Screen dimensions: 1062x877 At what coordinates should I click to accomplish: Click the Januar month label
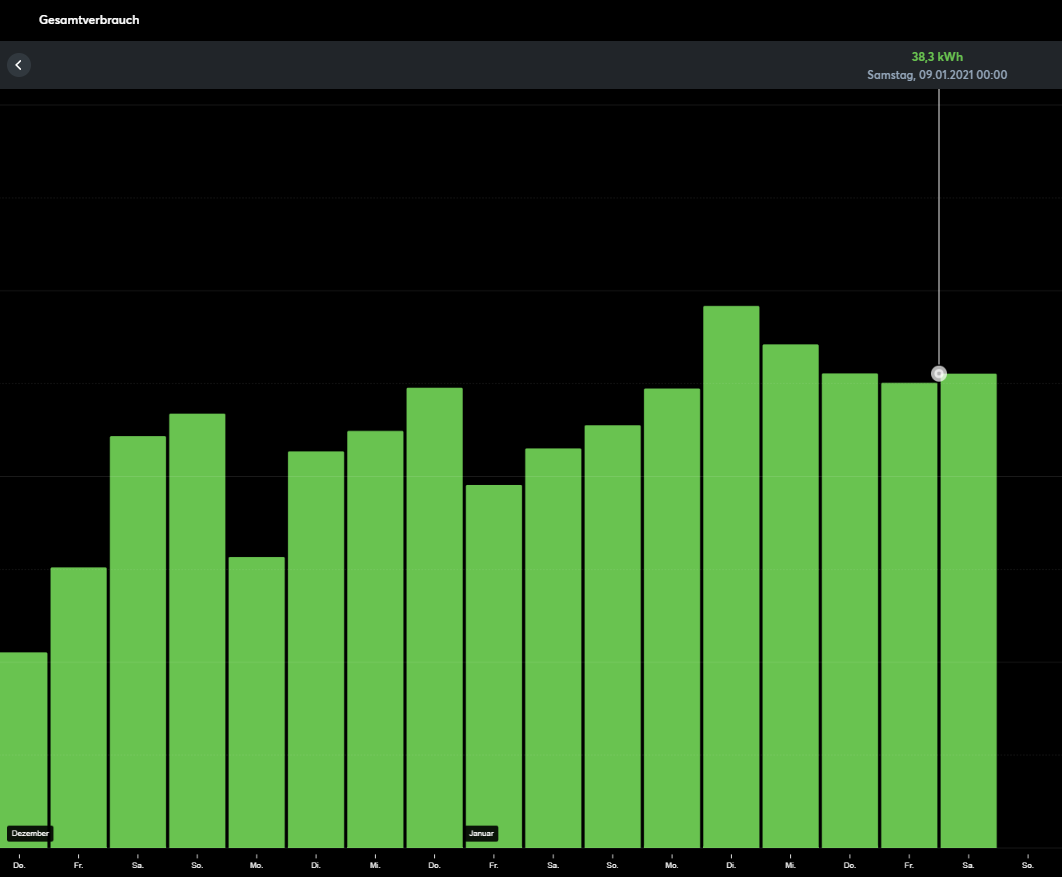pos(481,833)
